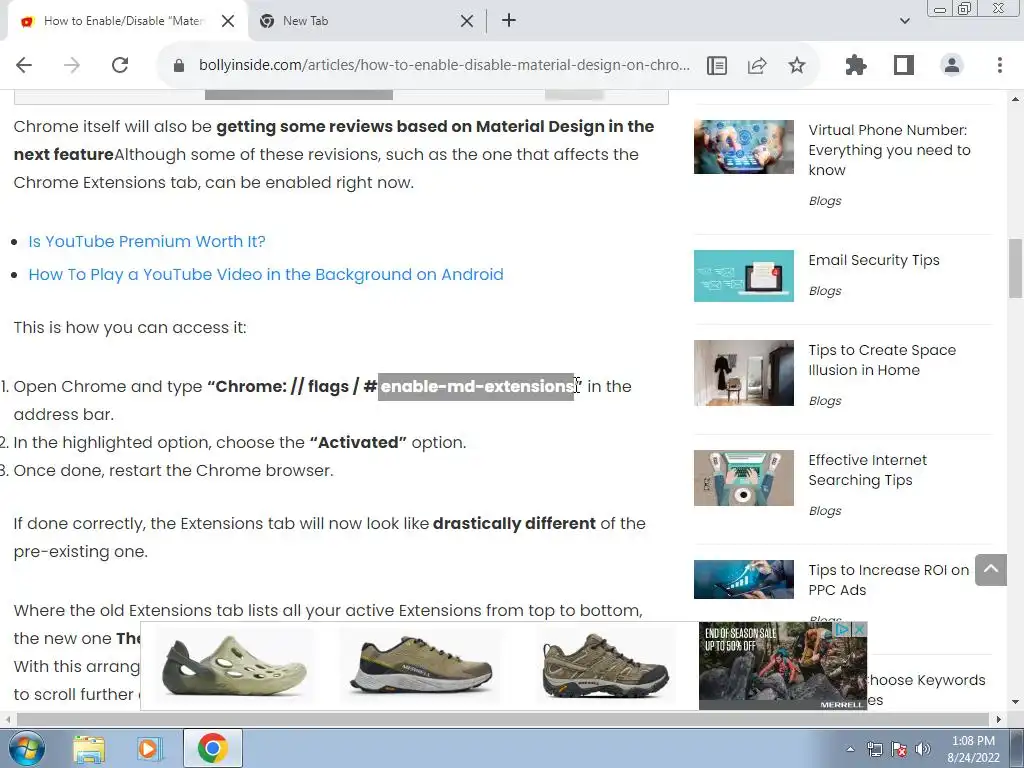The height and width of the screenshot is (768, 1024).
Task: Click Internet Searching Tips thumbnail
Action: tap(744, 478)
